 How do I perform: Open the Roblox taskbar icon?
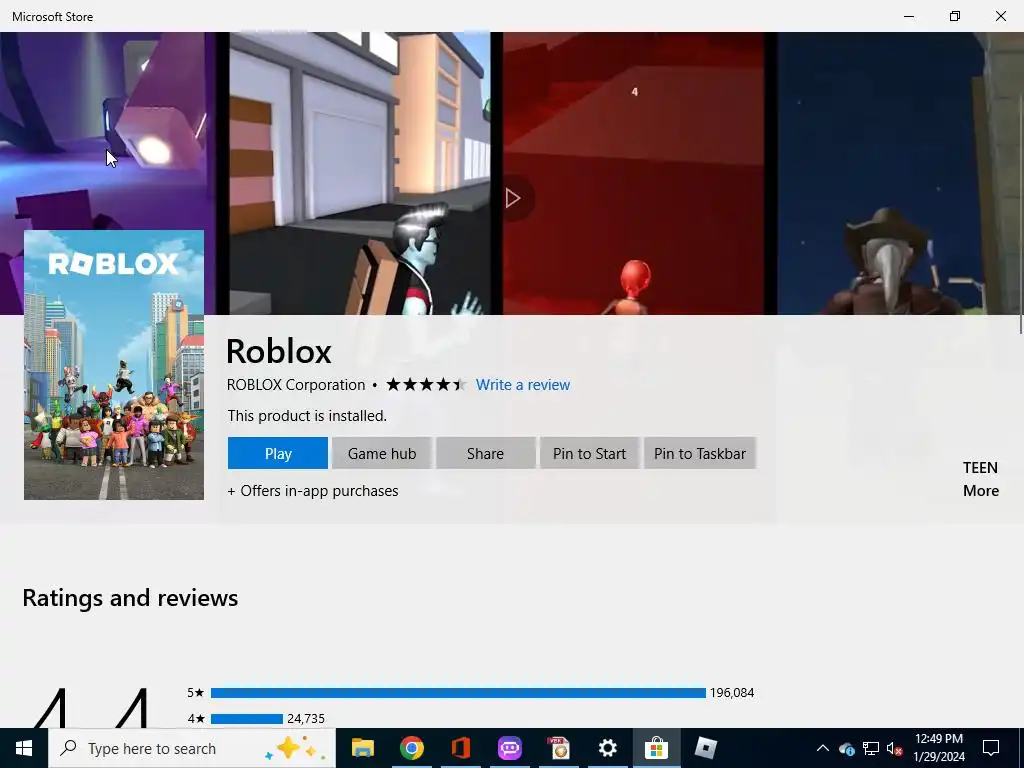point(705,748)
